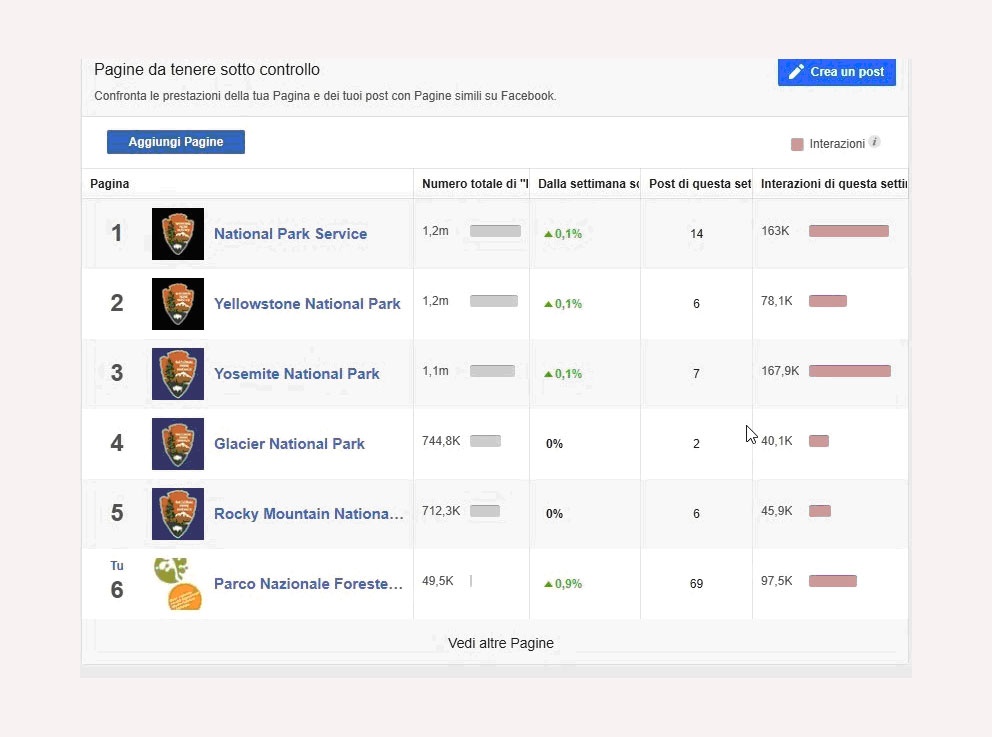Click the info icon next to Interazioni

(x=874, y=143)
